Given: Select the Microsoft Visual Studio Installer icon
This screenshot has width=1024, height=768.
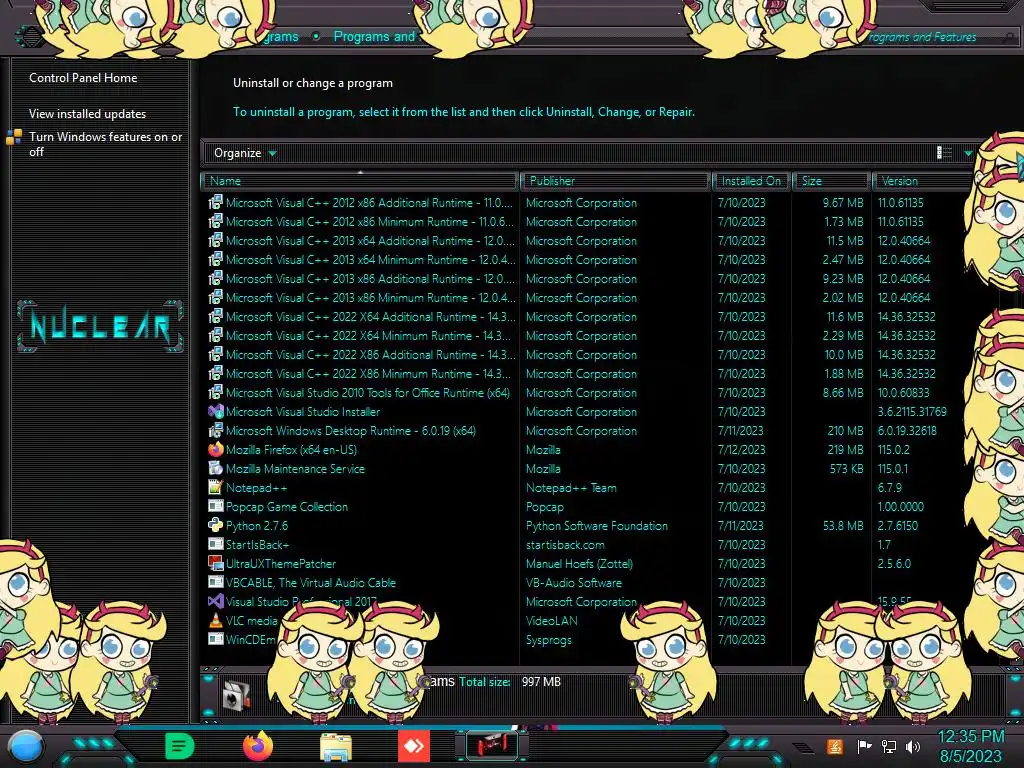Looking at the screenshot, I should point(216,411).
